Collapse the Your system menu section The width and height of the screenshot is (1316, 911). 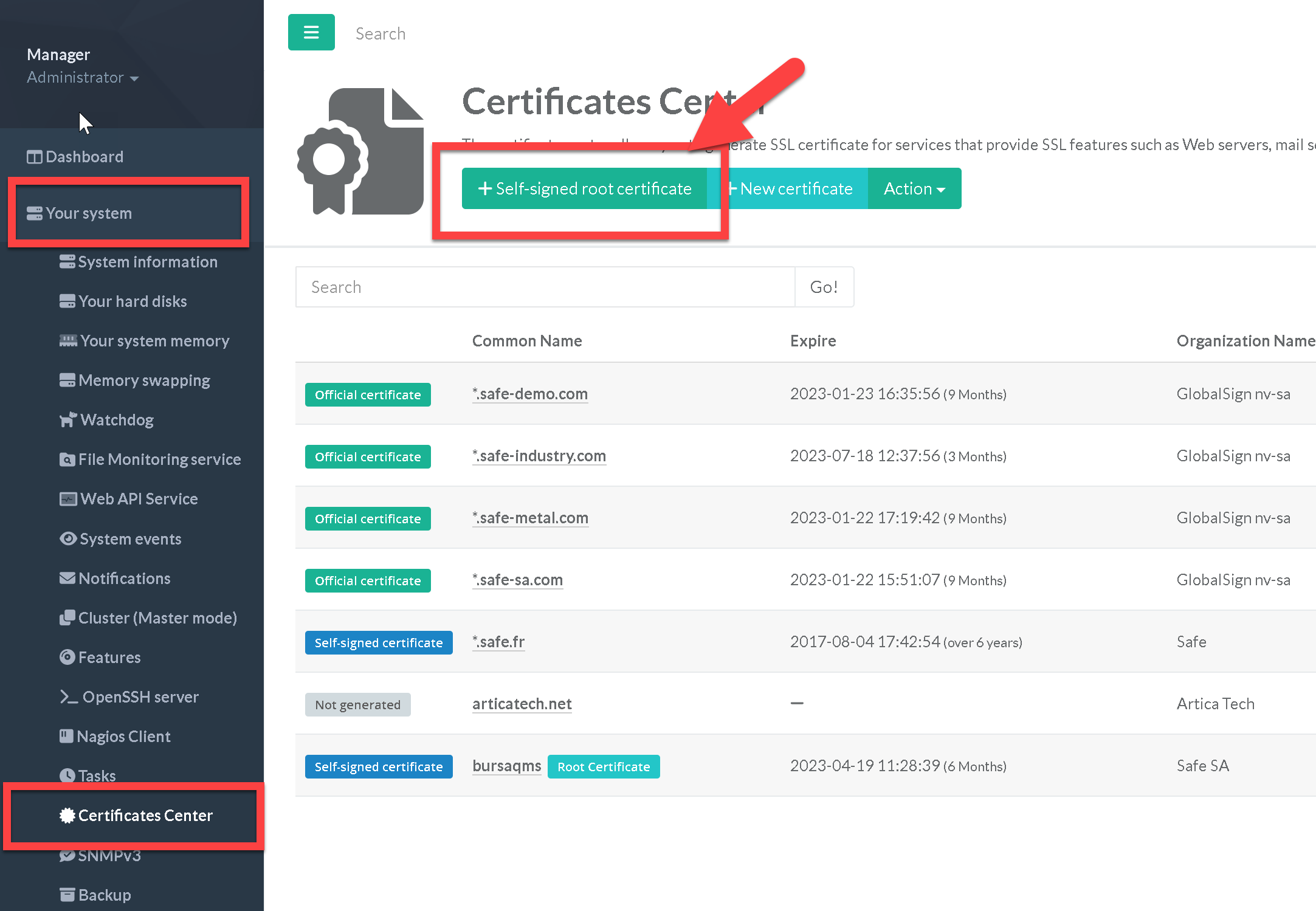[89, 213]
